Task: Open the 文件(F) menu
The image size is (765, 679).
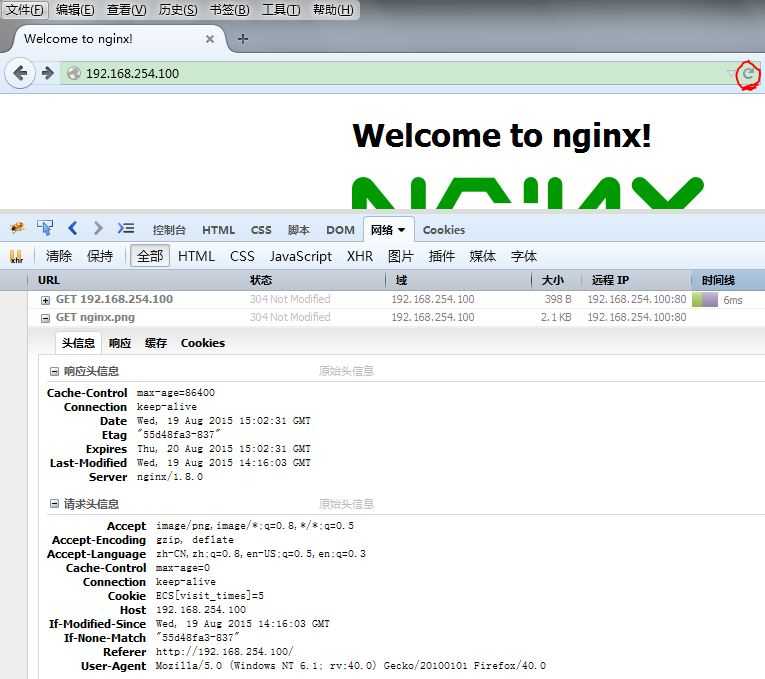Action: tap(24, 10)
